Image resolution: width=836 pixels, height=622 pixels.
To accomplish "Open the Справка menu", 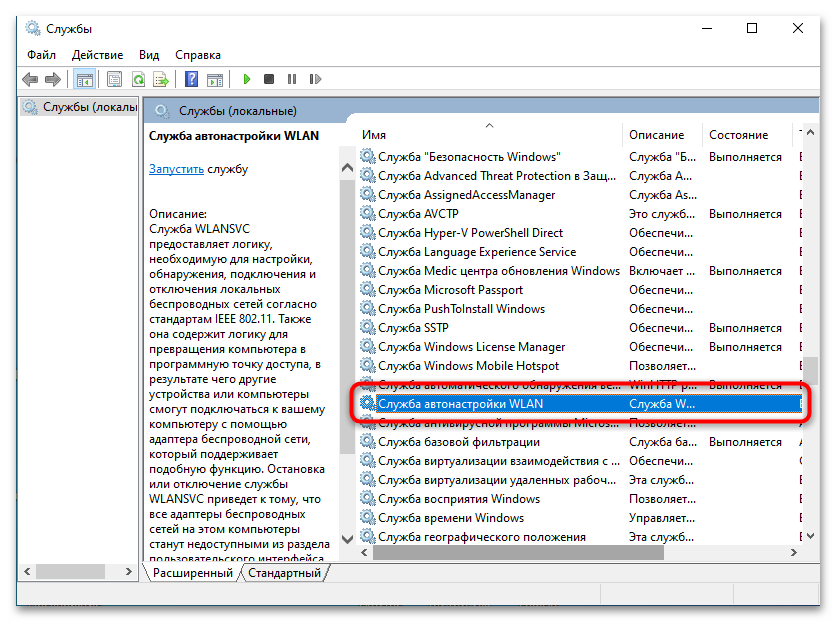I will point(197,55).
